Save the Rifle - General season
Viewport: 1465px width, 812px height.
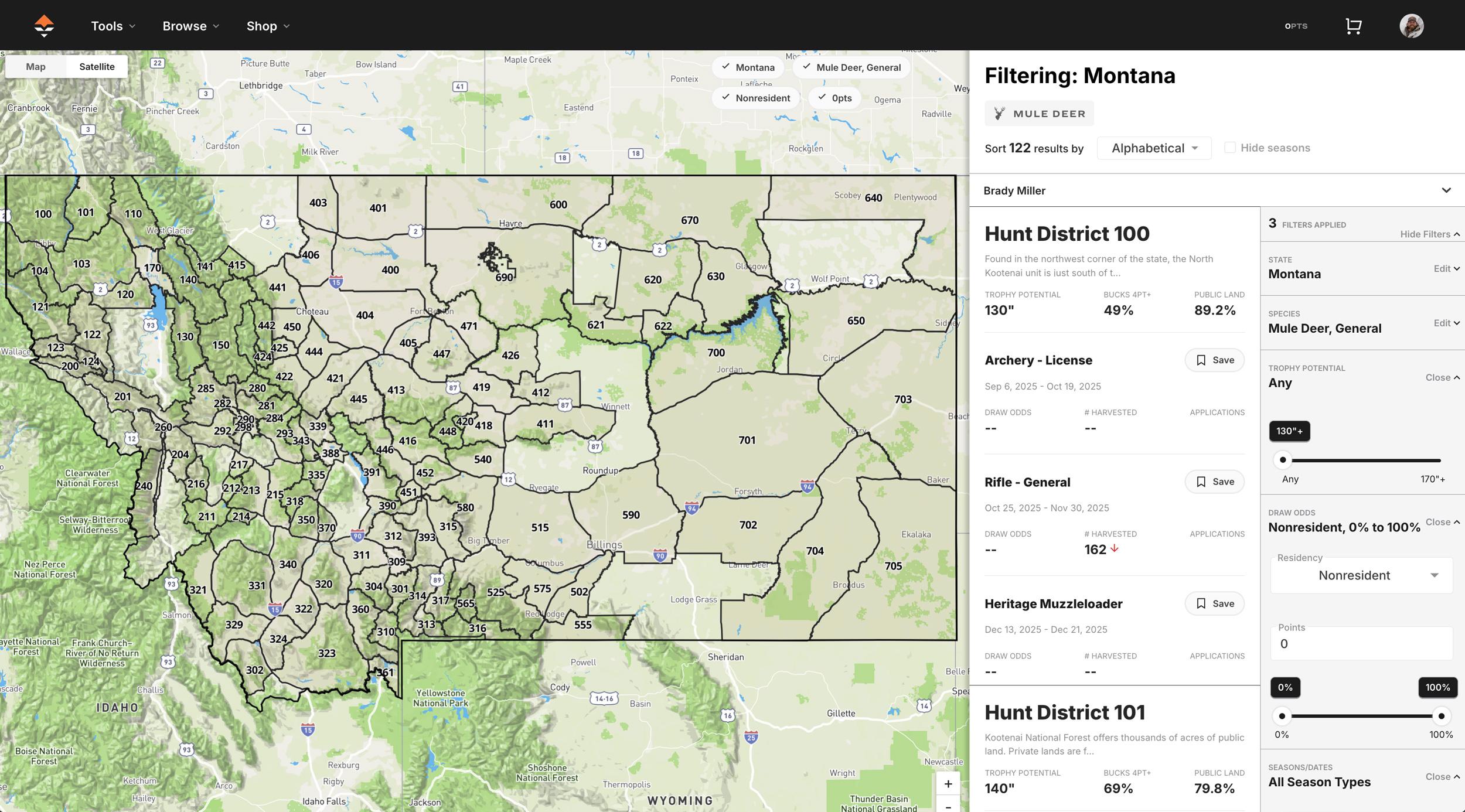coord(1214,481)
